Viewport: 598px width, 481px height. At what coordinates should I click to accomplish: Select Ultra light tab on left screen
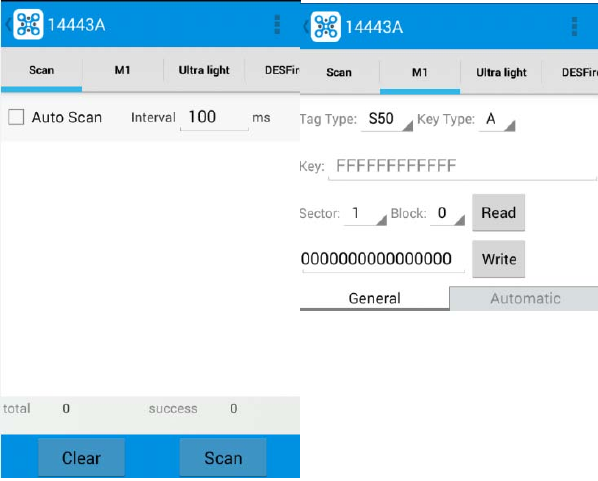point(204,70)
